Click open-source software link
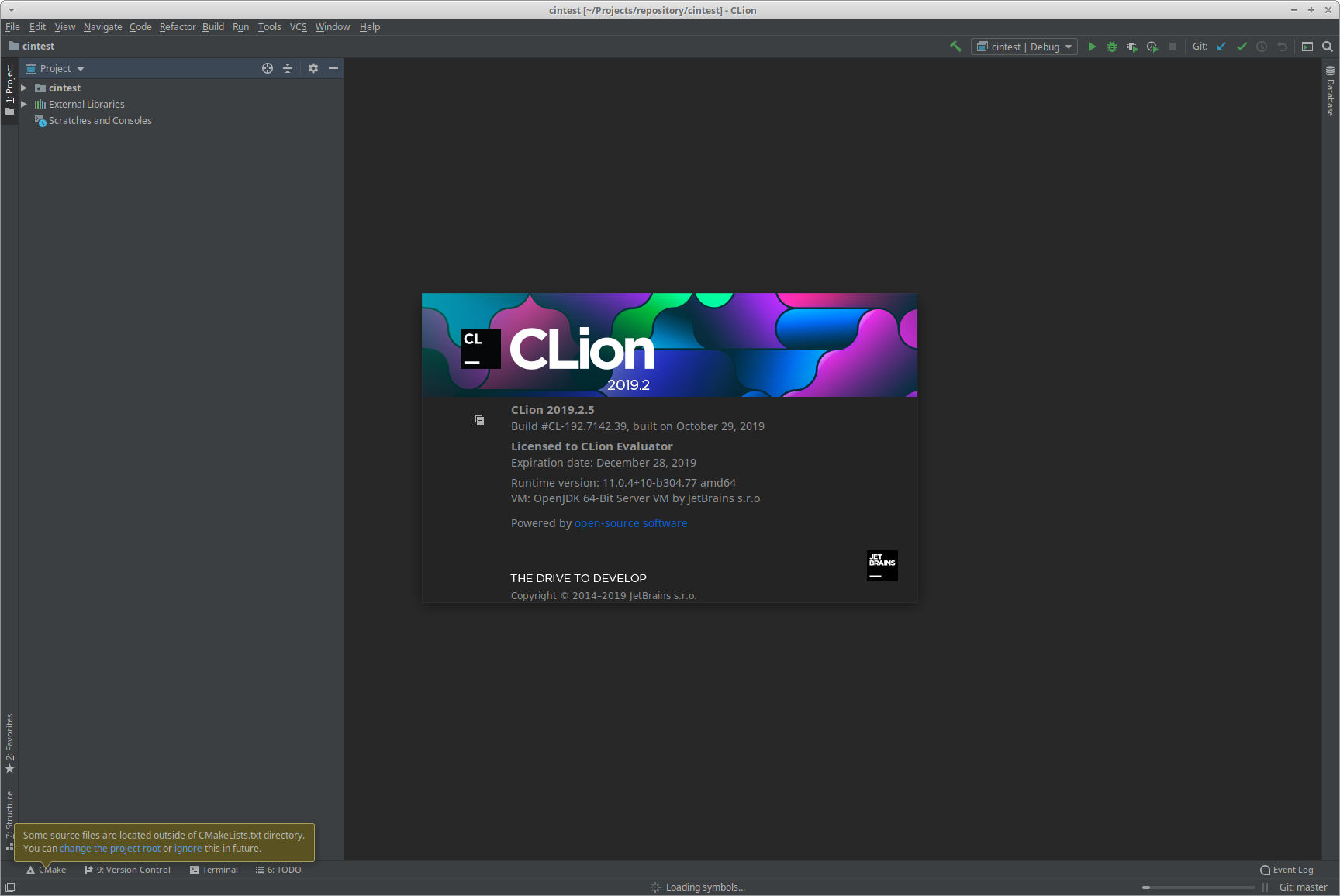1340x896 pixels. pos(630,523)
